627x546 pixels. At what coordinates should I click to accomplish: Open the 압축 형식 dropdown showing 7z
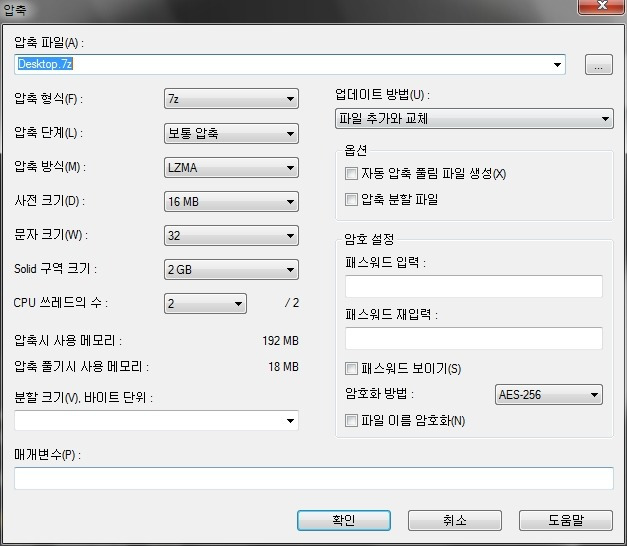click(x=231, y=99)
